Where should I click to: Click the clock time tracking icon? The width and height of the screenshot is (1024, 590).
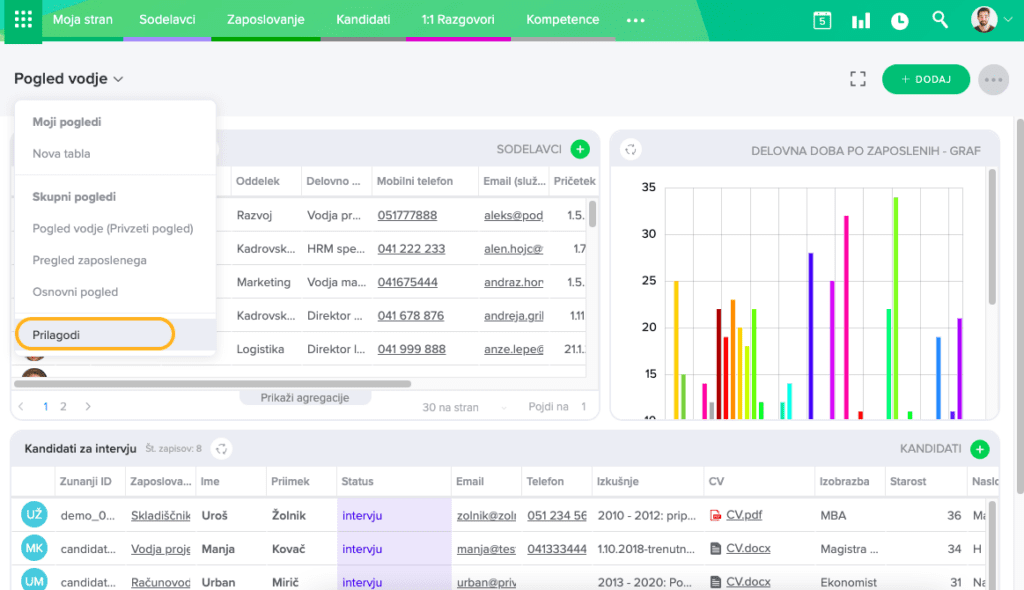coord(900,20)
